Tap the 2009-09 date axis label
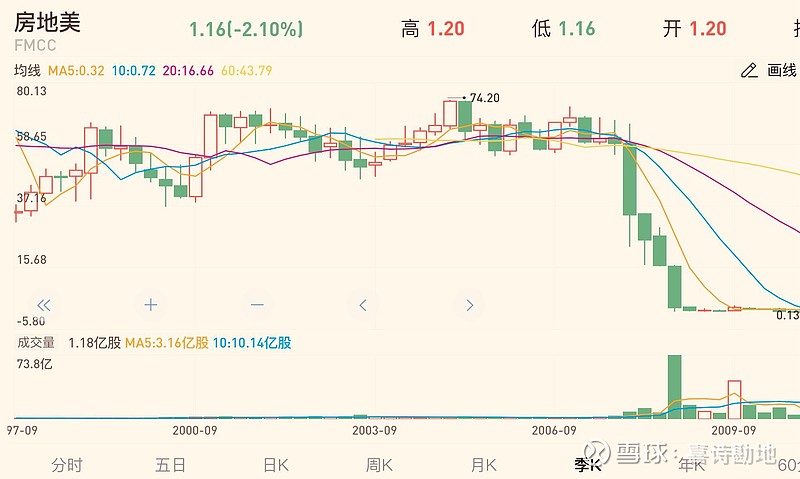The width and height of the screenshot is (800, 479). pos(734,431)
